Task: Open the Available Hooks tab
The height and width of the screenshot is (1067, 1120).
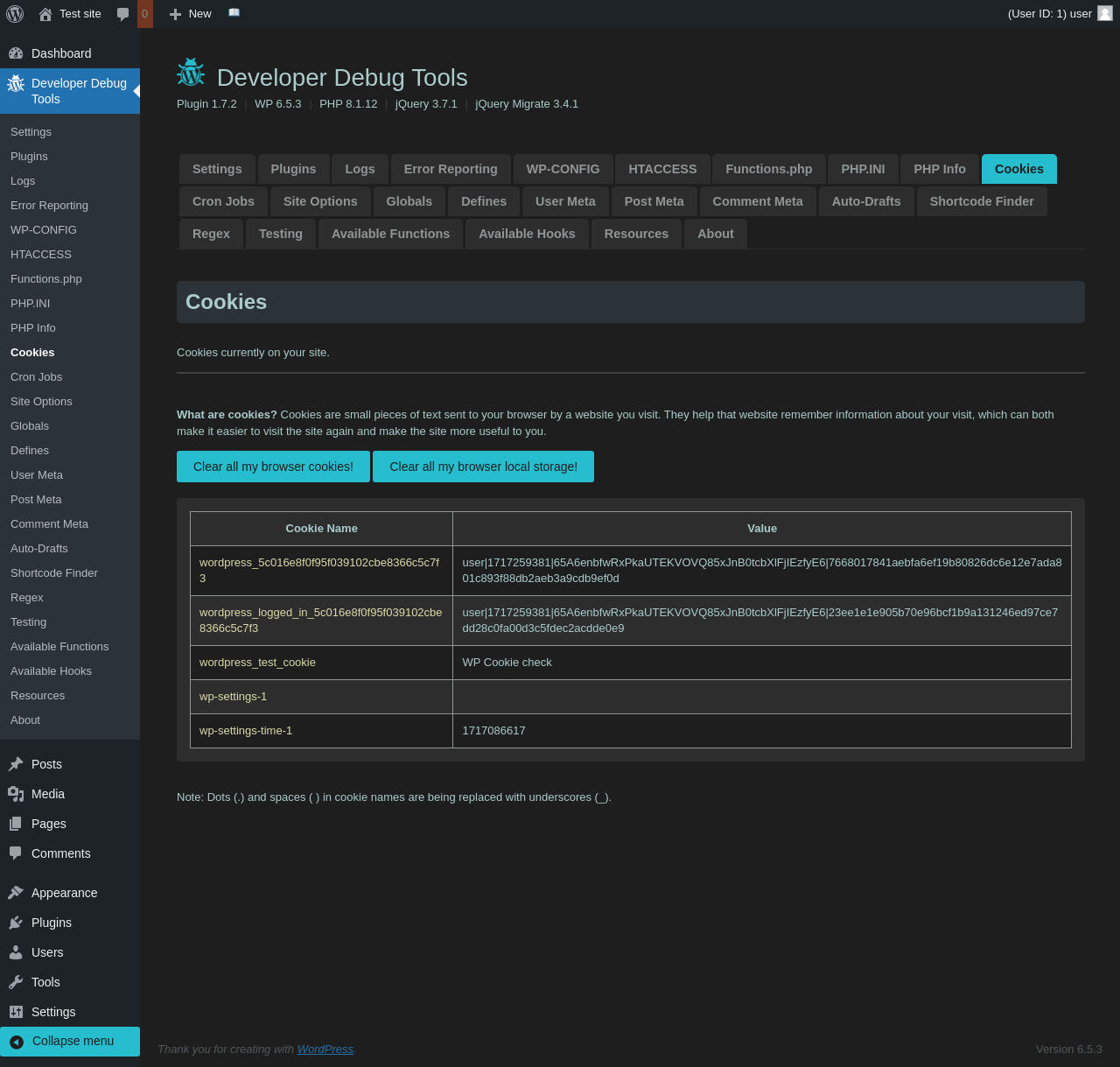Action: tap(527, 234)
